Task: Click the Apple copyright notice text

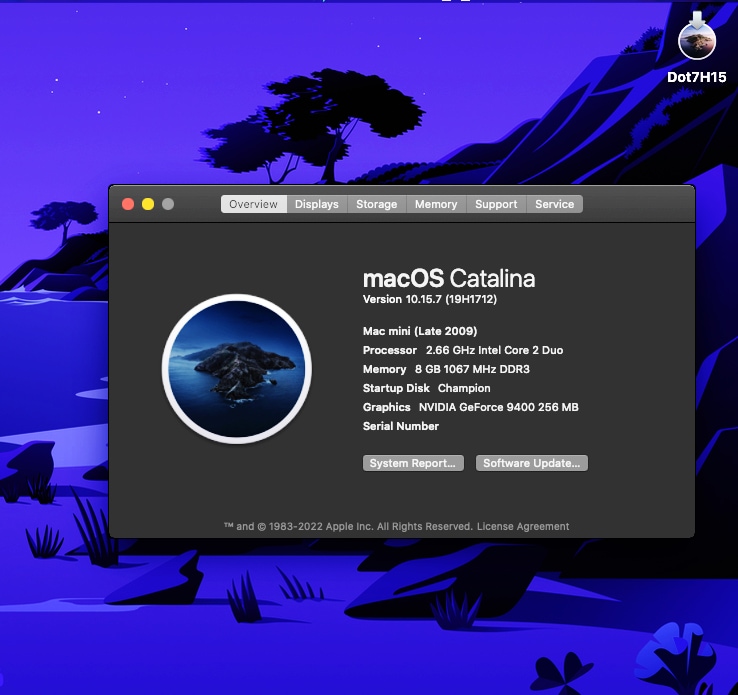Action: [x=348, y=527]
